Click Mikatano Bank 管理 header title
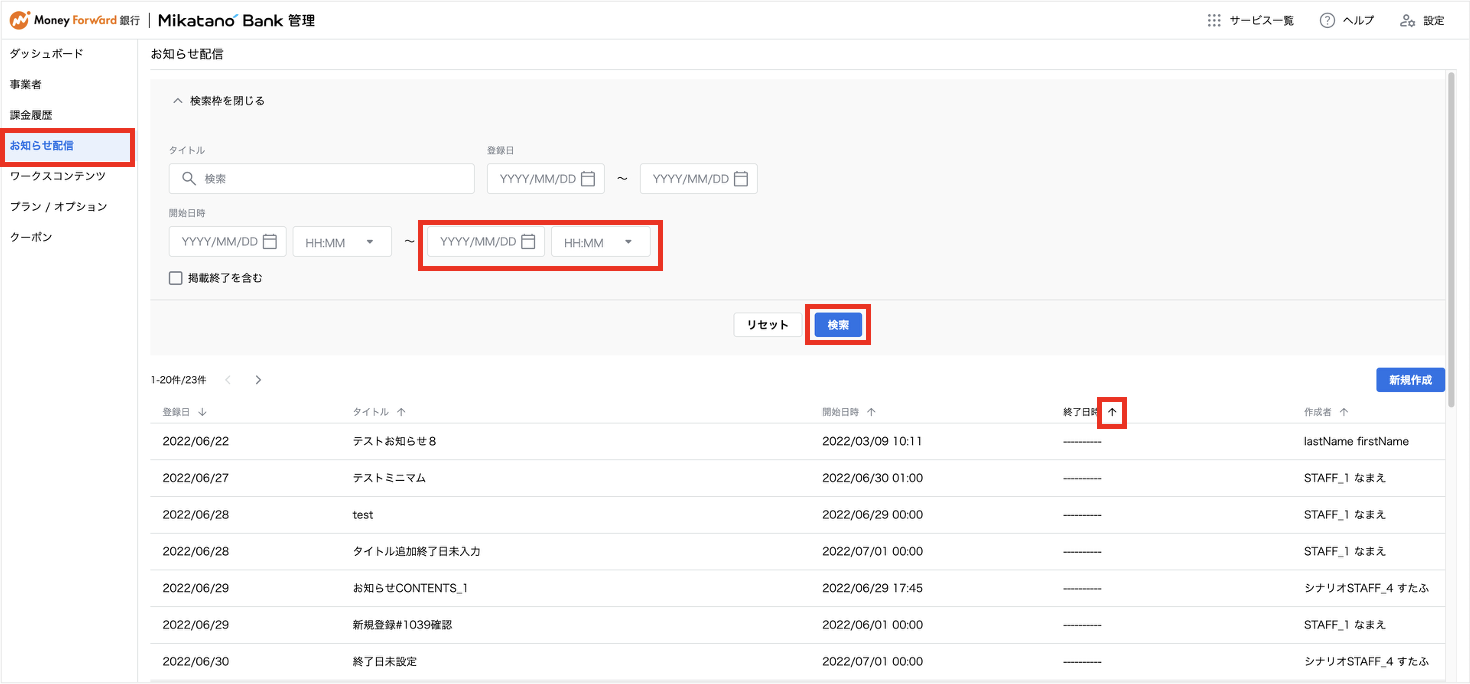 coord(236,20)
